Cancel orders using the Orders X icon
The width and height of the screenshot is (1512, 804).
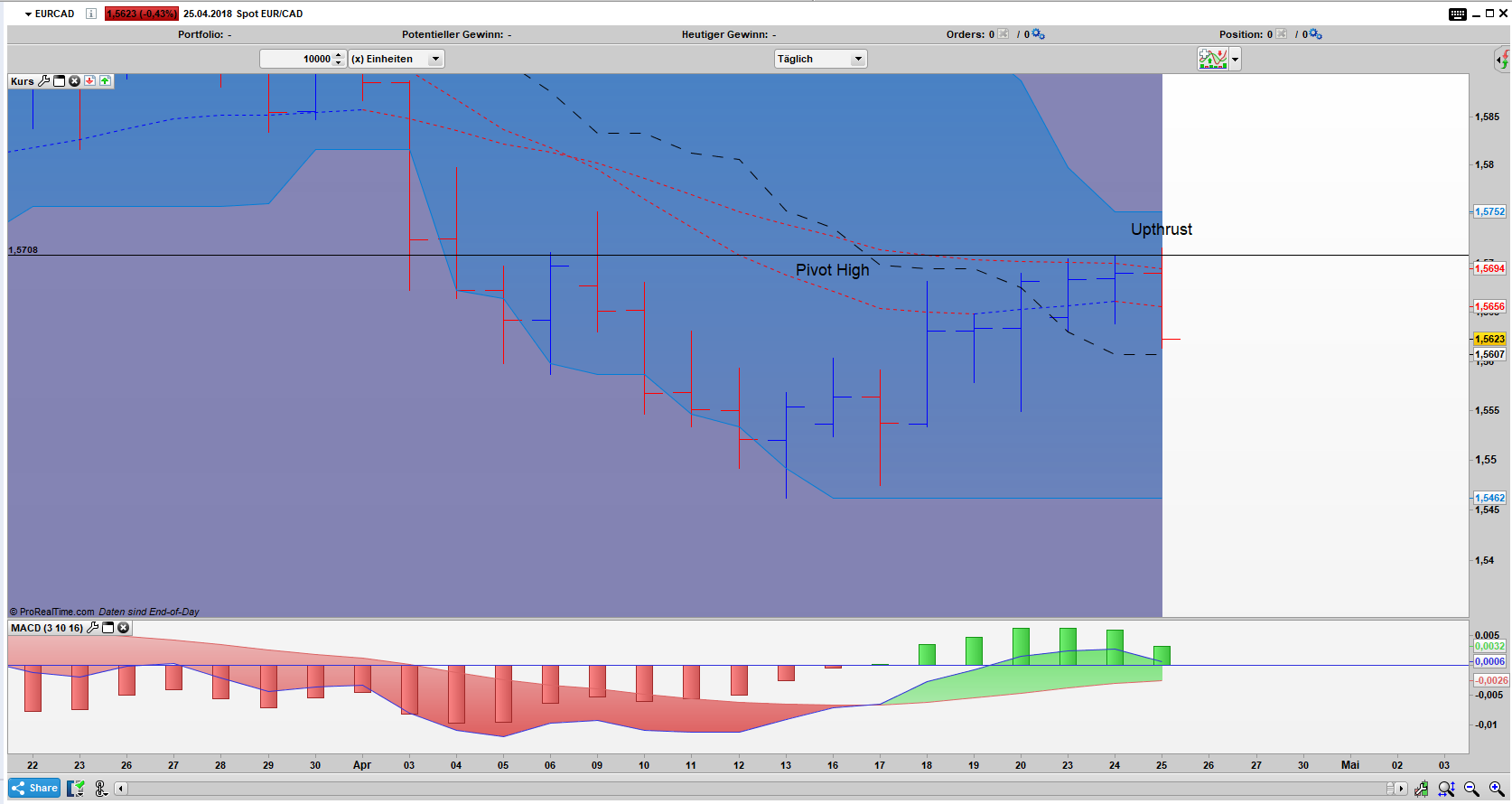pyautogui.click(x=1003, y=34)
